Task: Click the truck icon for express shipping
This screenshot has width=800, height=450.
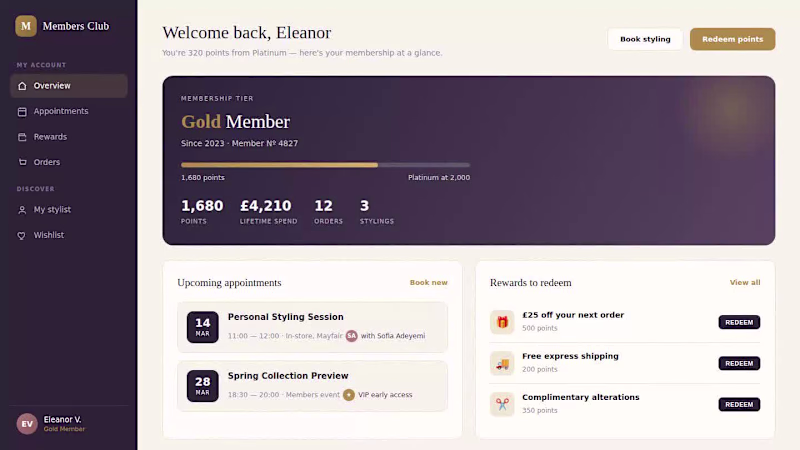Action: (502, 363)
